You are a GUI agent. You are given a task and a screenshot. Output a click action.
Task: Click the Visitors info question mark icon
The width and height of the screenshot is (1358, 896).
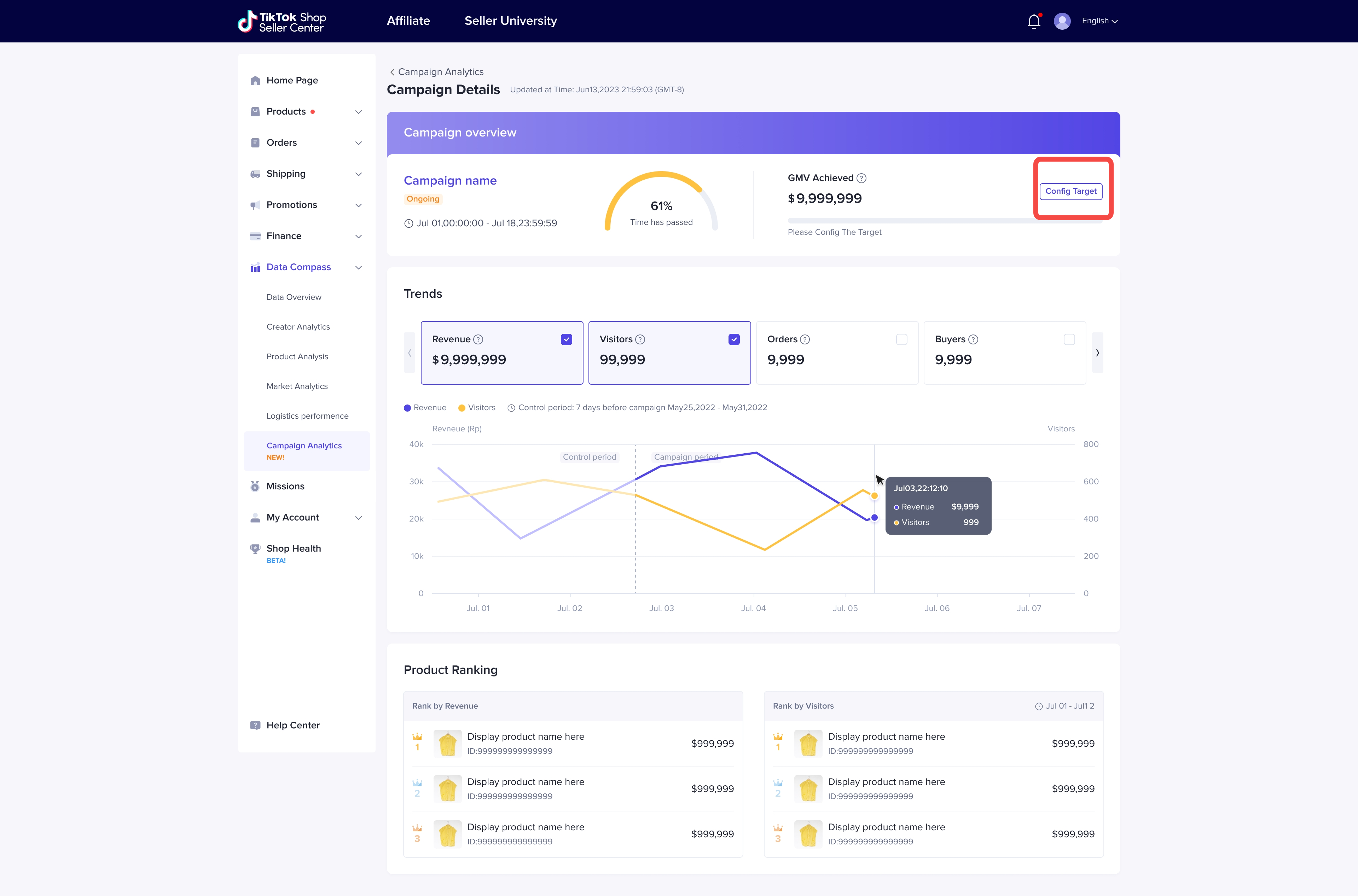pyautogui.click(x=640, y=339)
